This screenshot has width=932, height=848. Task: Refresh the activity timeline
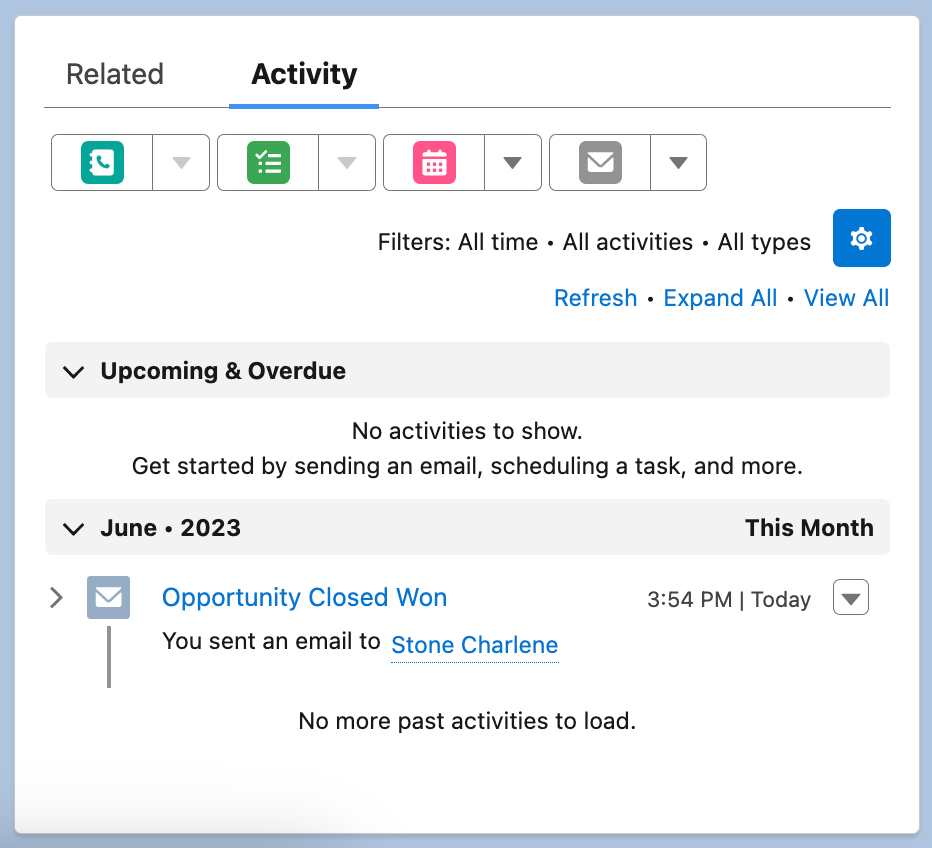coord(595,298)
